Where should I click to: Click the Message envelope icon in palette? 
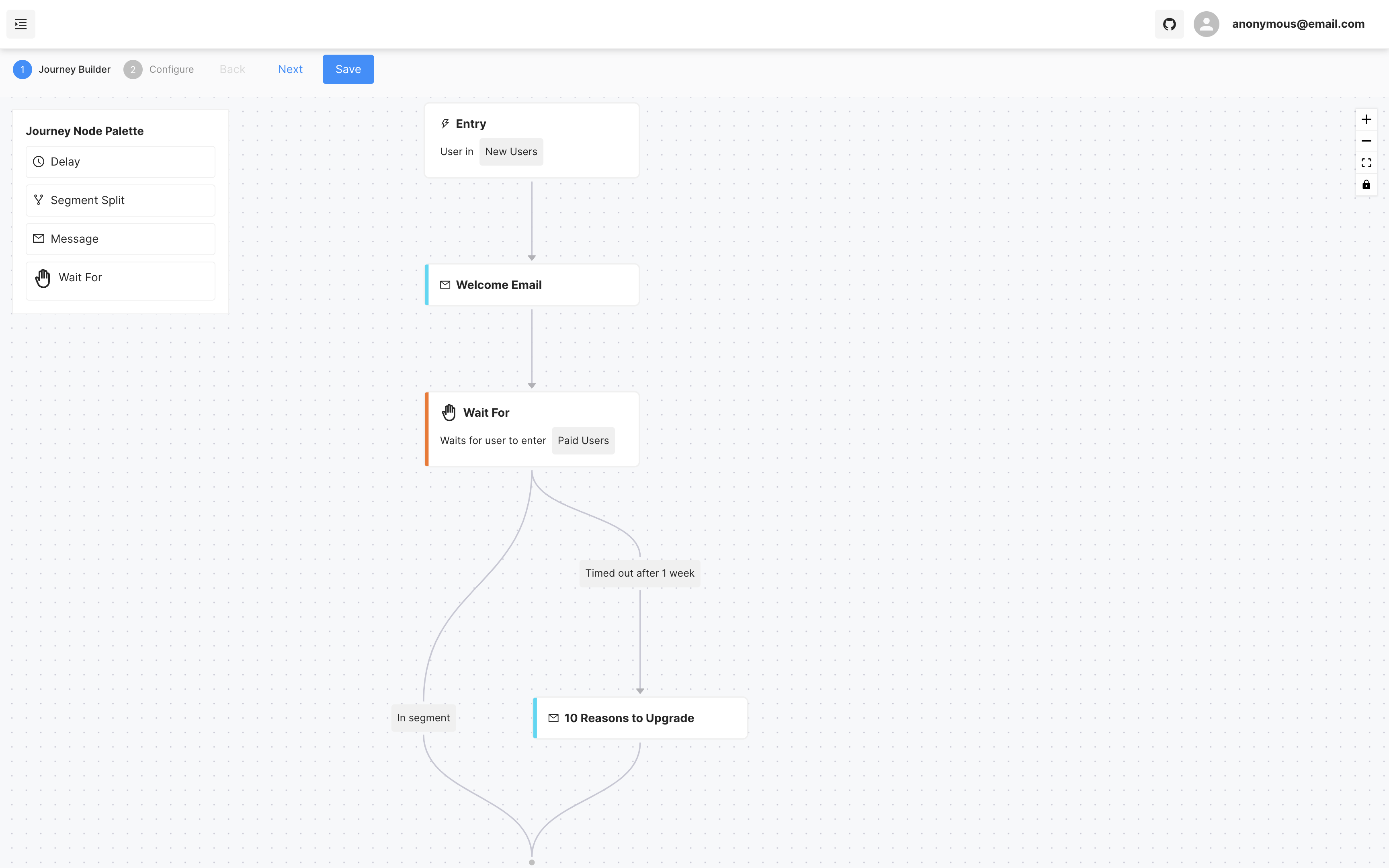39,238
